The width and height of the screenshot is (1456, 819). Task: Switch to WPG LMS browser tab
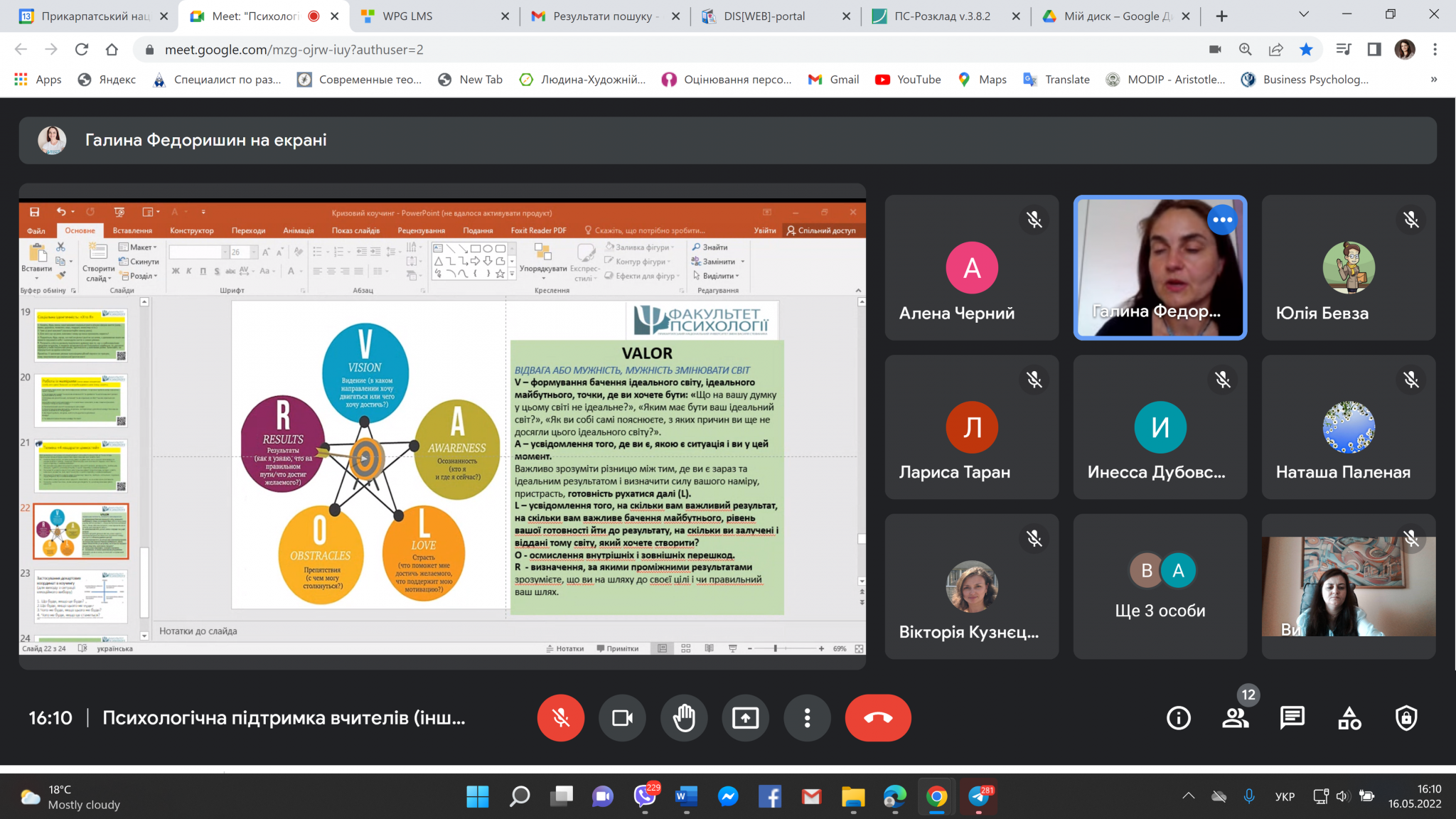tap(407, 16)
